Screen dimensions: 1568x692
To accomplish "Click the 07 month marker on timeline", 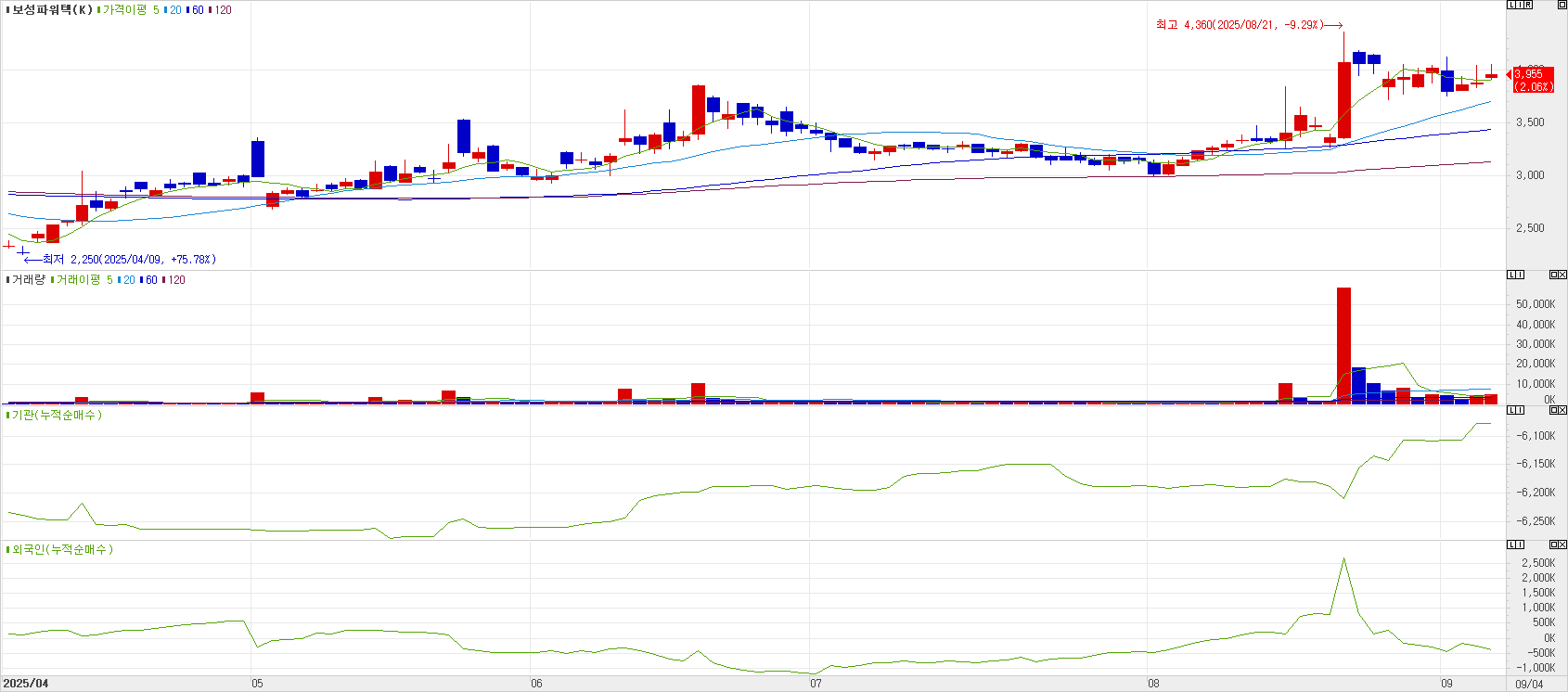I will pyautogui.click(x=816, y=684).
